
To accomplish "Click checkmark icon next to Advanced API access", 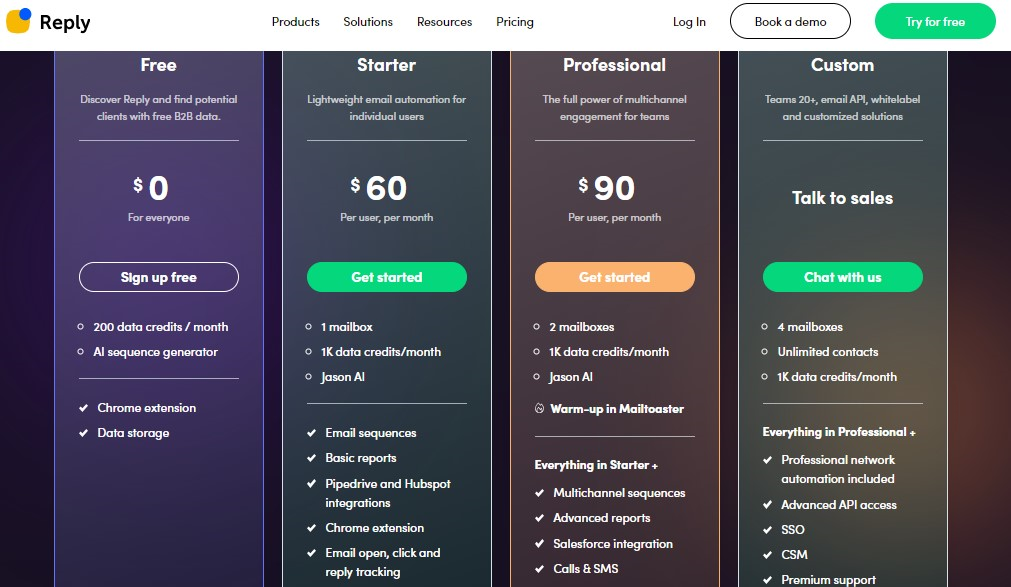I will 767,505.
